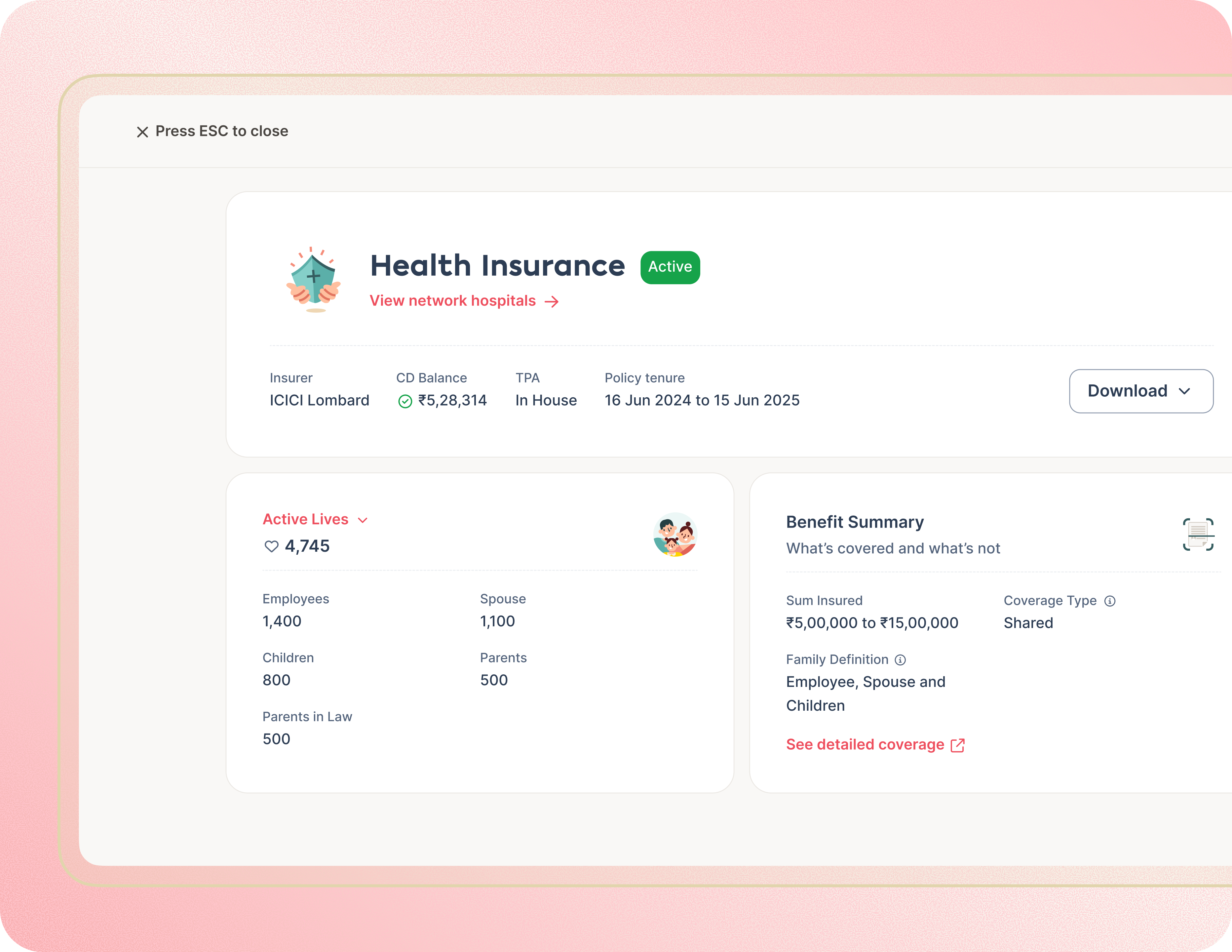Click the family avatar image in Active Lives
The height and width of the screenshot is (952, 1232).
click(675, 535)
